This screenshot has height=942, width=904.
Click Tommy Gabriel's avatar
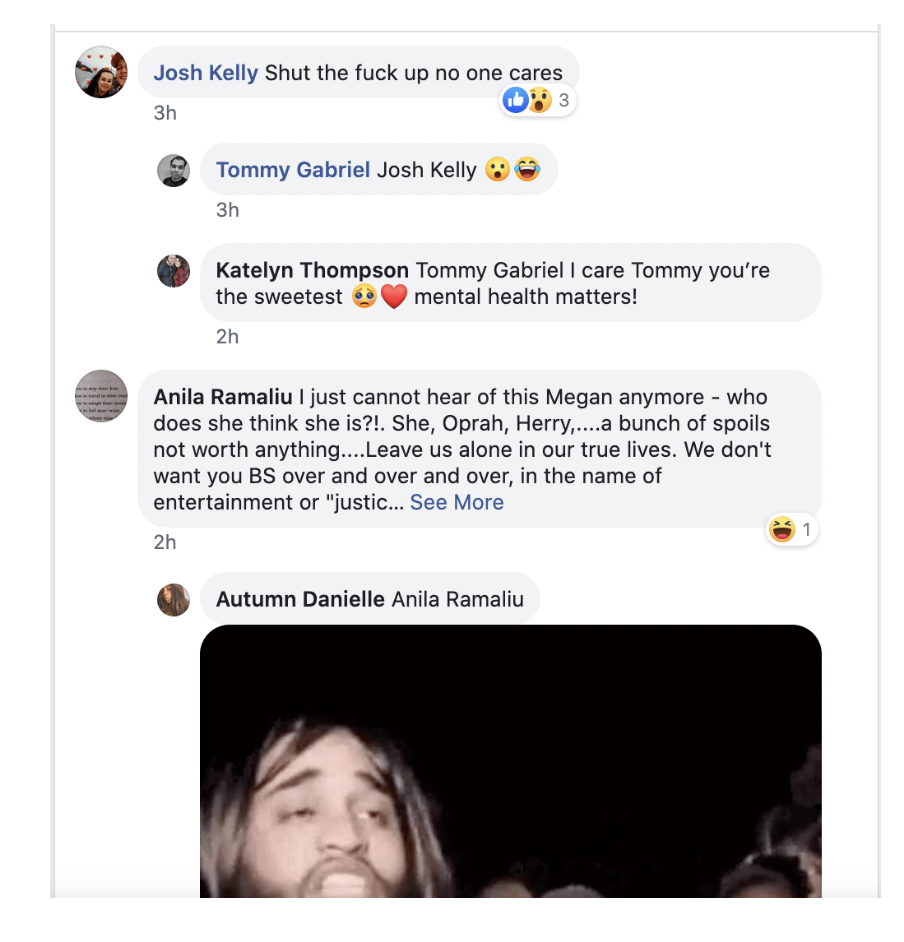(174, 170)
